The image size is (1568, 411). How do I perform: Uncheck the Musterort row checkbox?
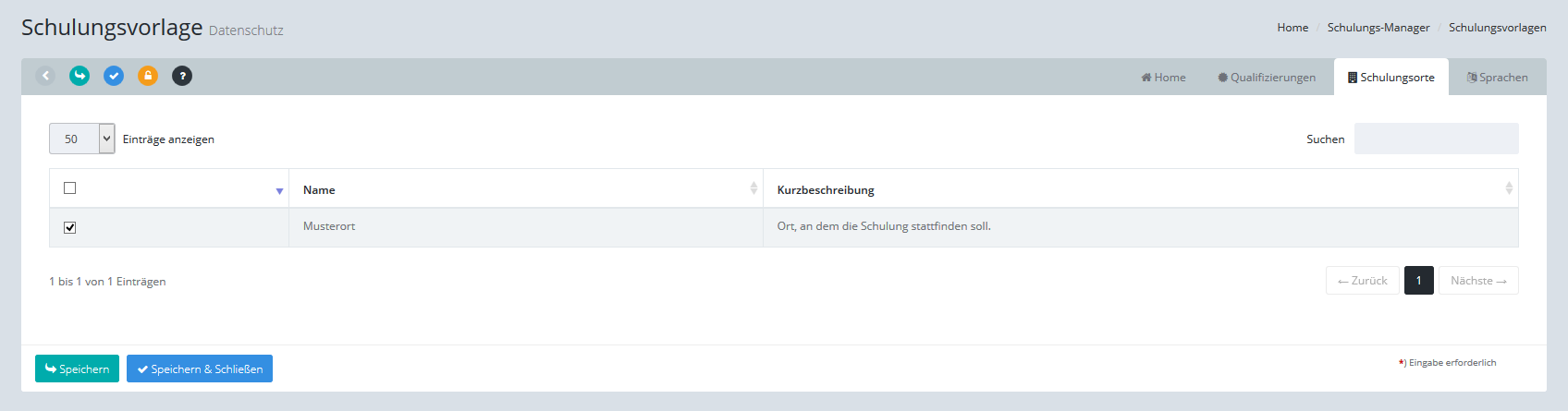[69, 227]
